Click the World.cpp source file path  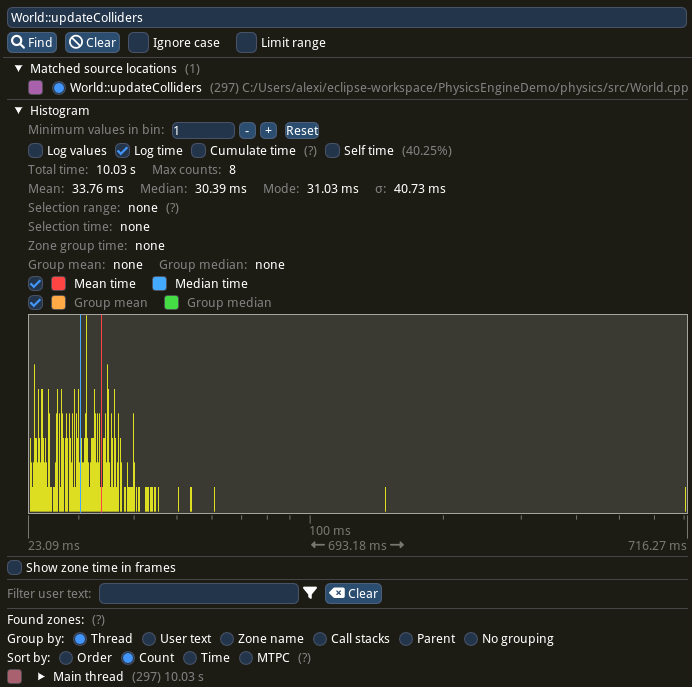click(x=465, y=88)
